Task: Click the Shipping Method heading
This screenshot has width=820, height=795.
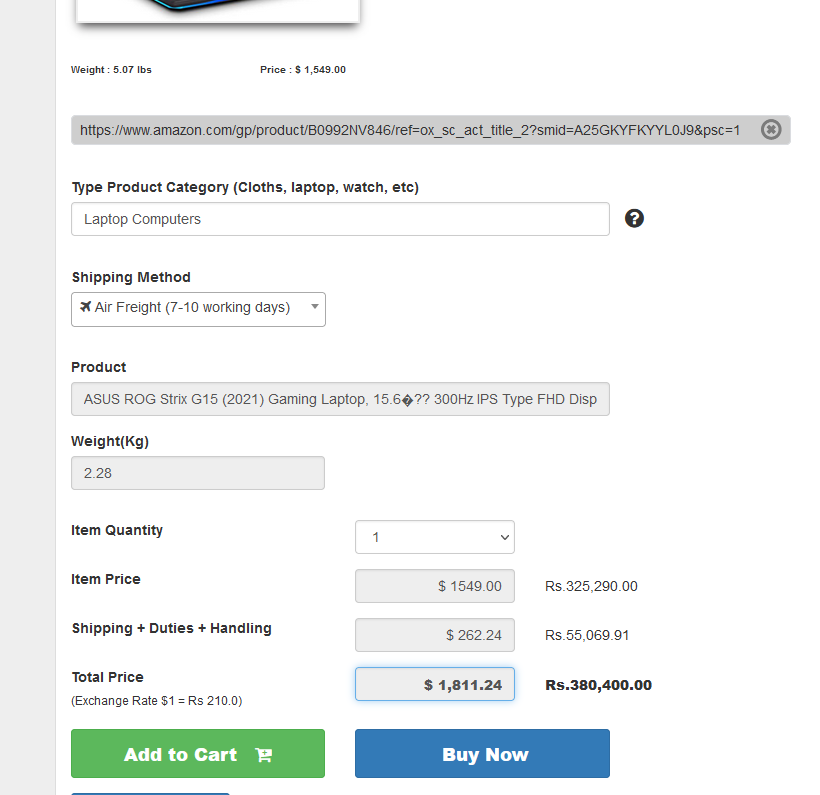Action: (x=131, y=277)
